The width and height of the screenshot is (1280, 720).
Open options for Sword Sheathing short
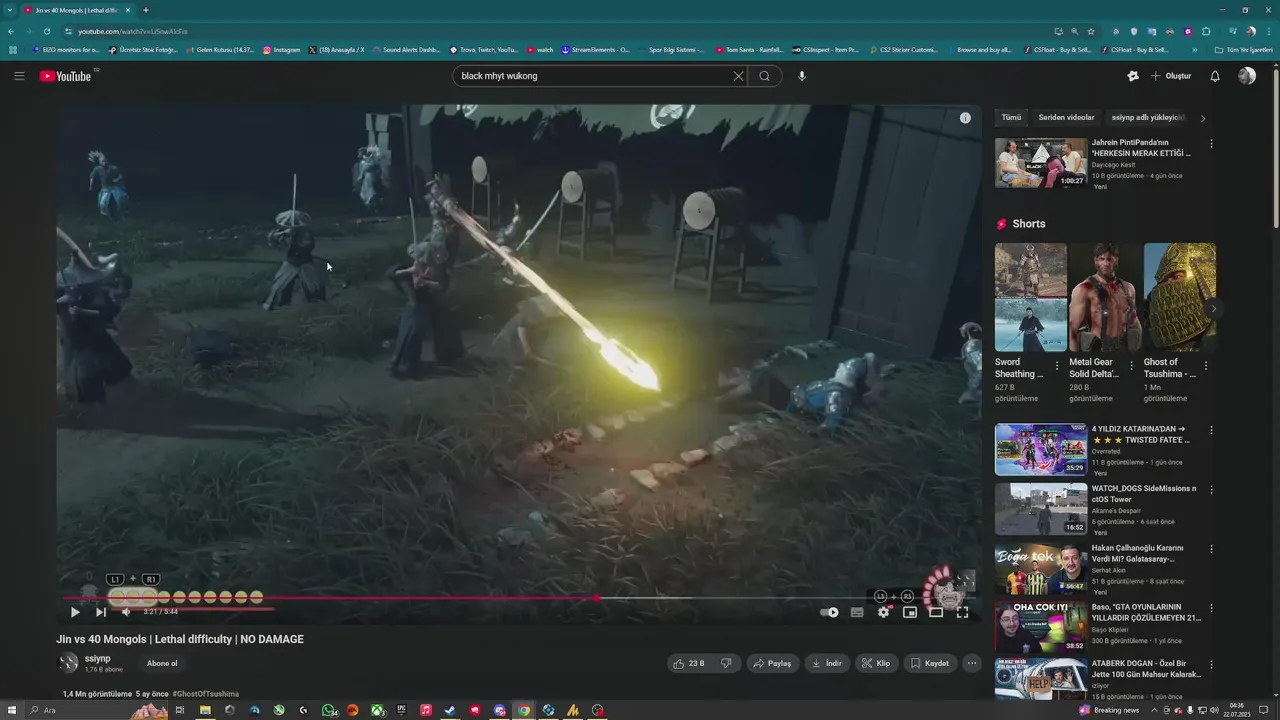1057,366
